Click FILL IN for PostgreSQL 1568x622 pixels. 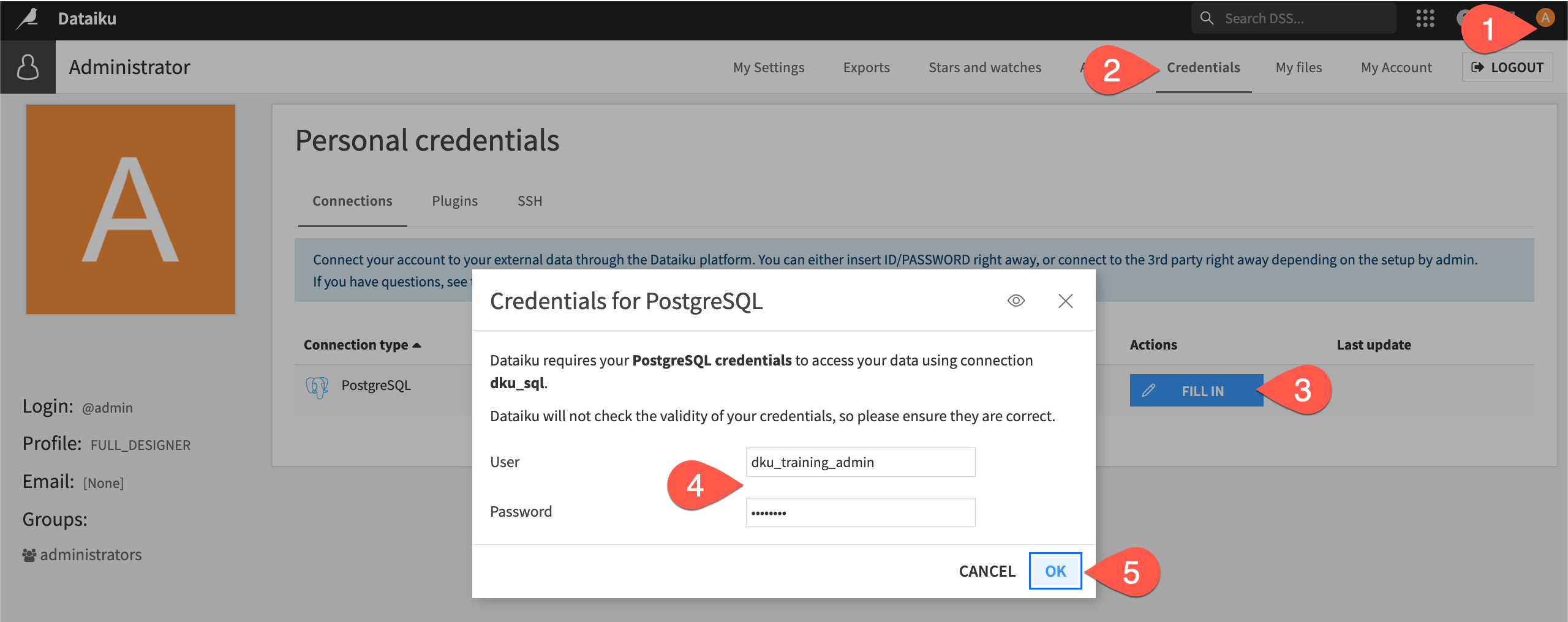point(1196,391)
